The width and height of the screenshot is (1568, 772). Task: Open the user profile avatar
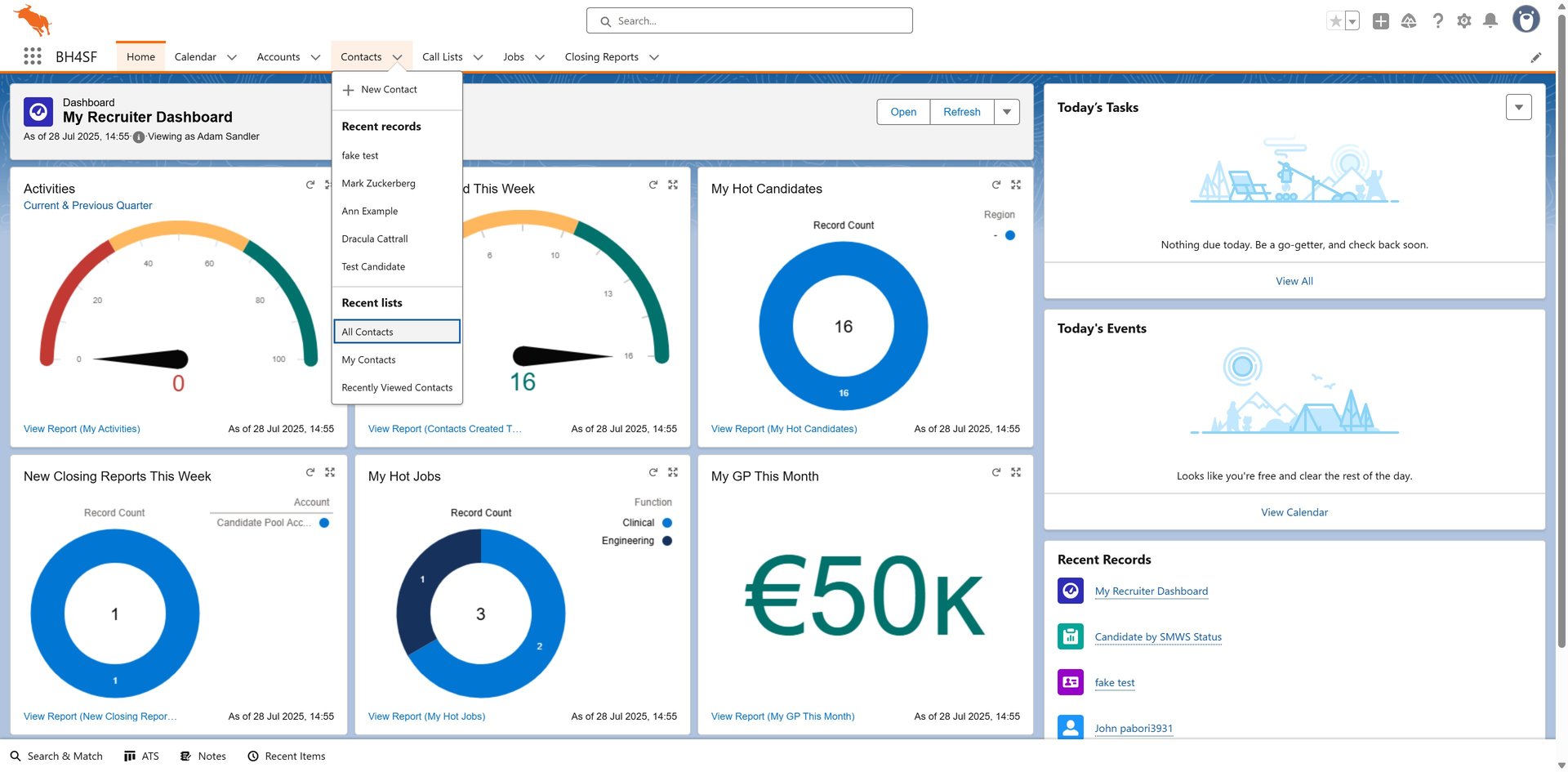coord(1526,20)
